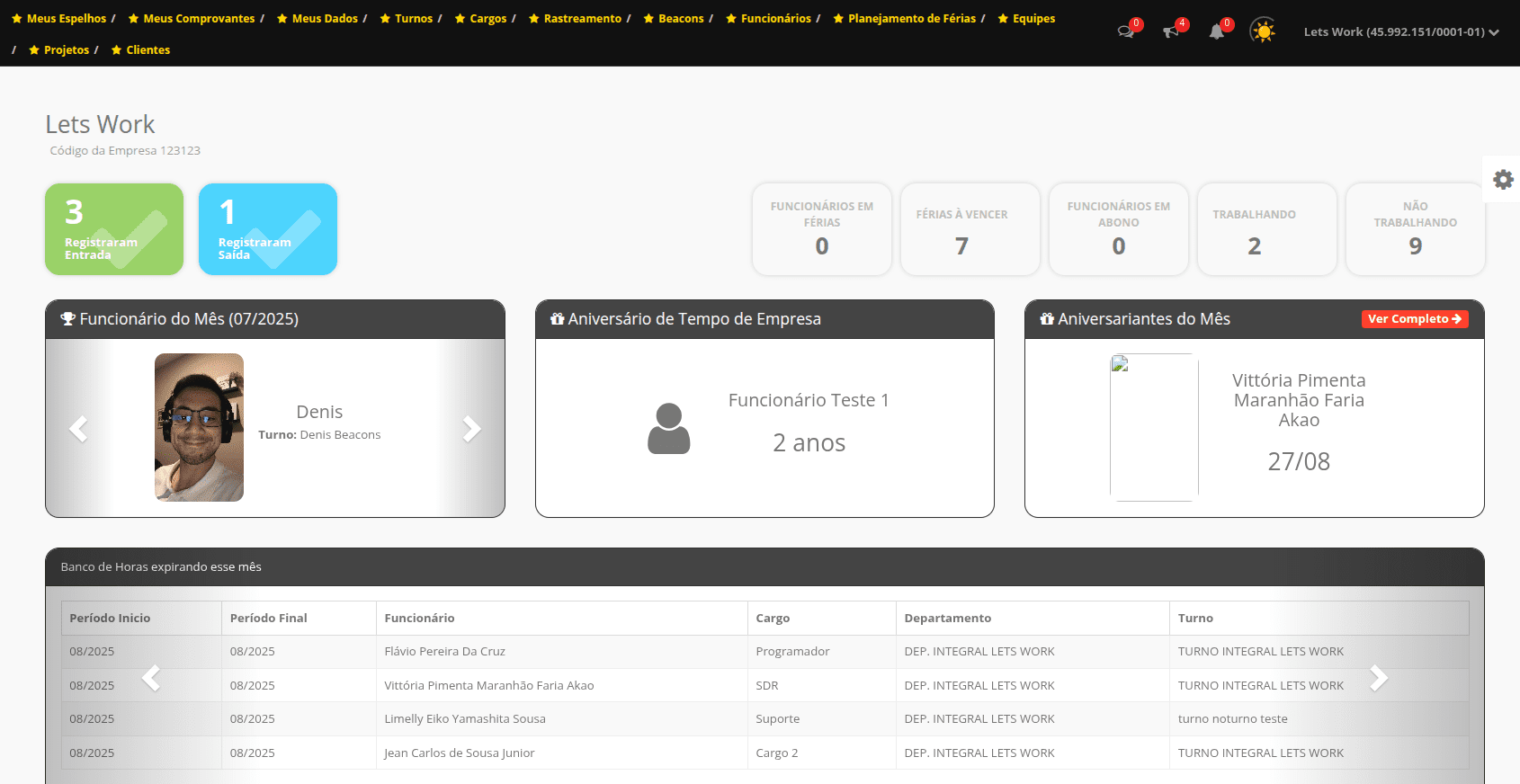Open Funcionários em Abono stat card

tap(1119, 229)
